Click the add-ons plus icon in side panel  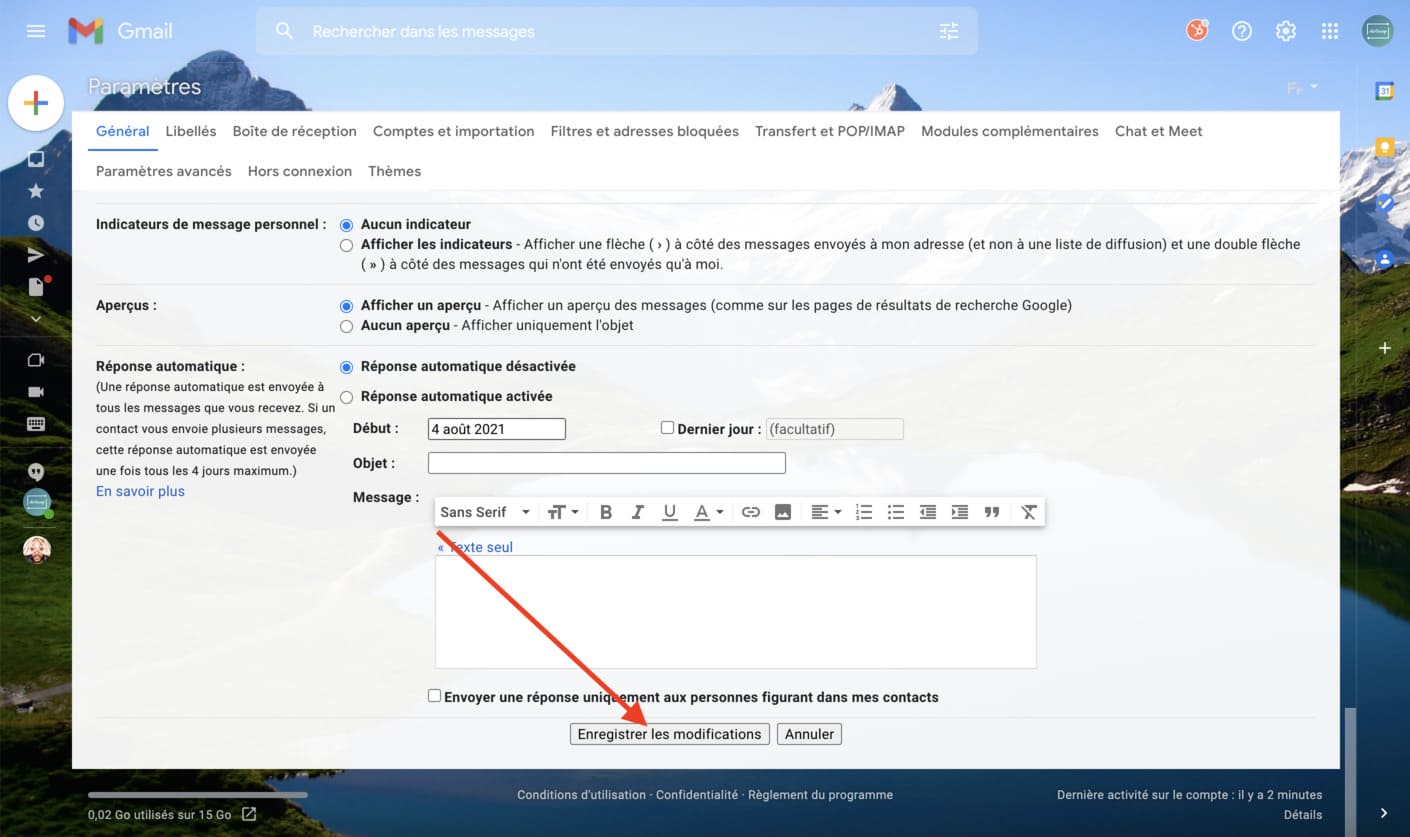click(1385, 348)
